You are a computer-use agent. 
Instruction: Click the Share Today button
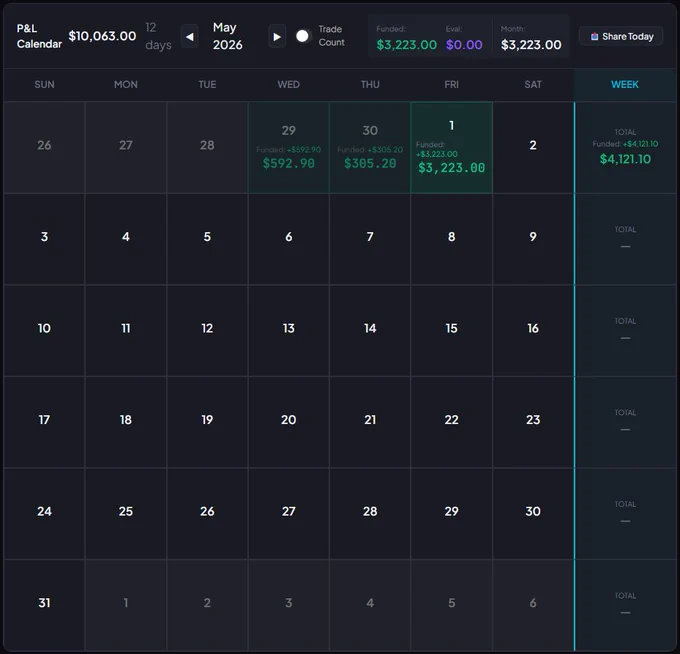[x=621, y=36]
